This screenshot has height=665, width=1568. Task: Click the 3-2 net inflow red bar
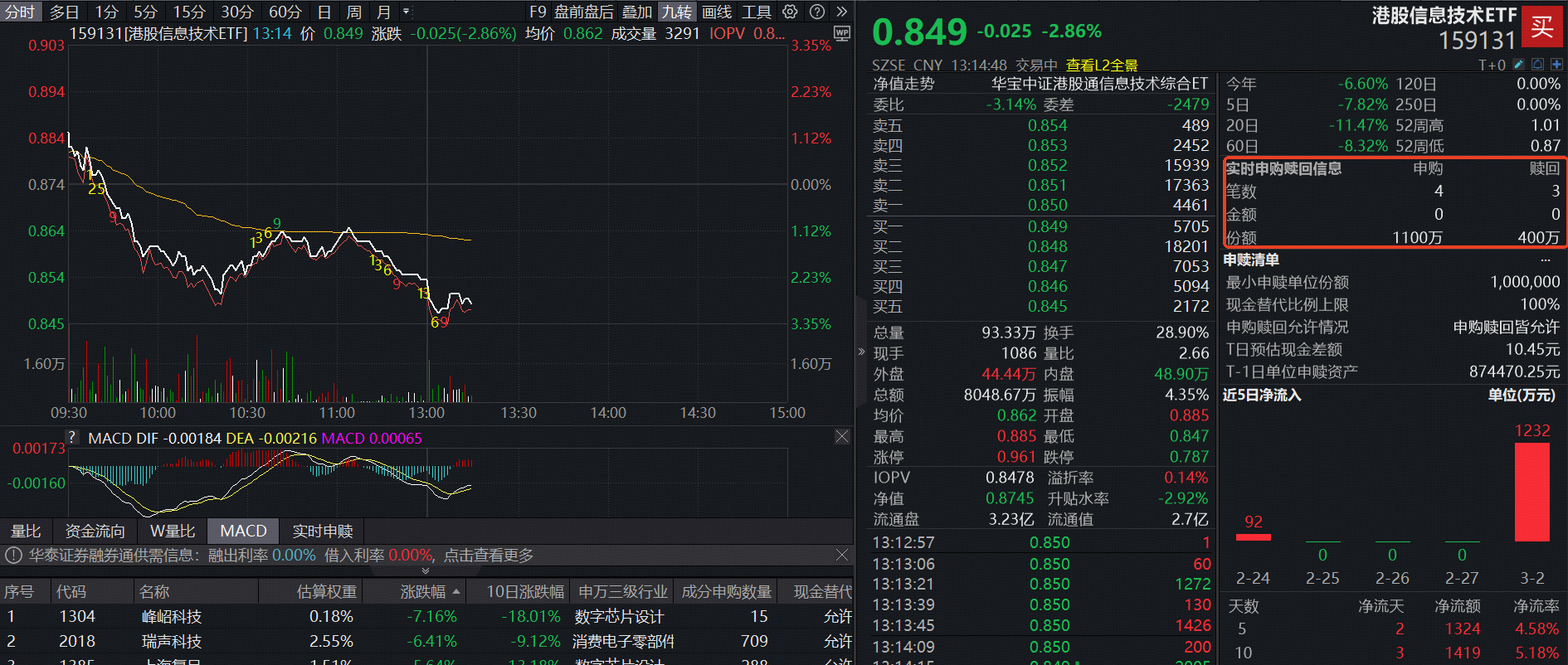point(1531,491)
